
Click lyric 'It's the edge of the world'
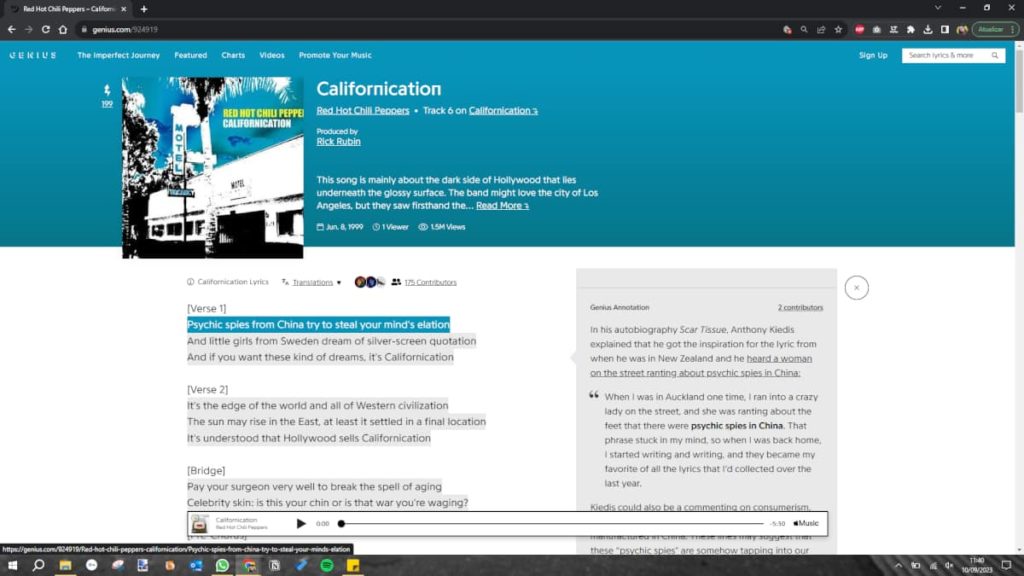pos(317,406)
